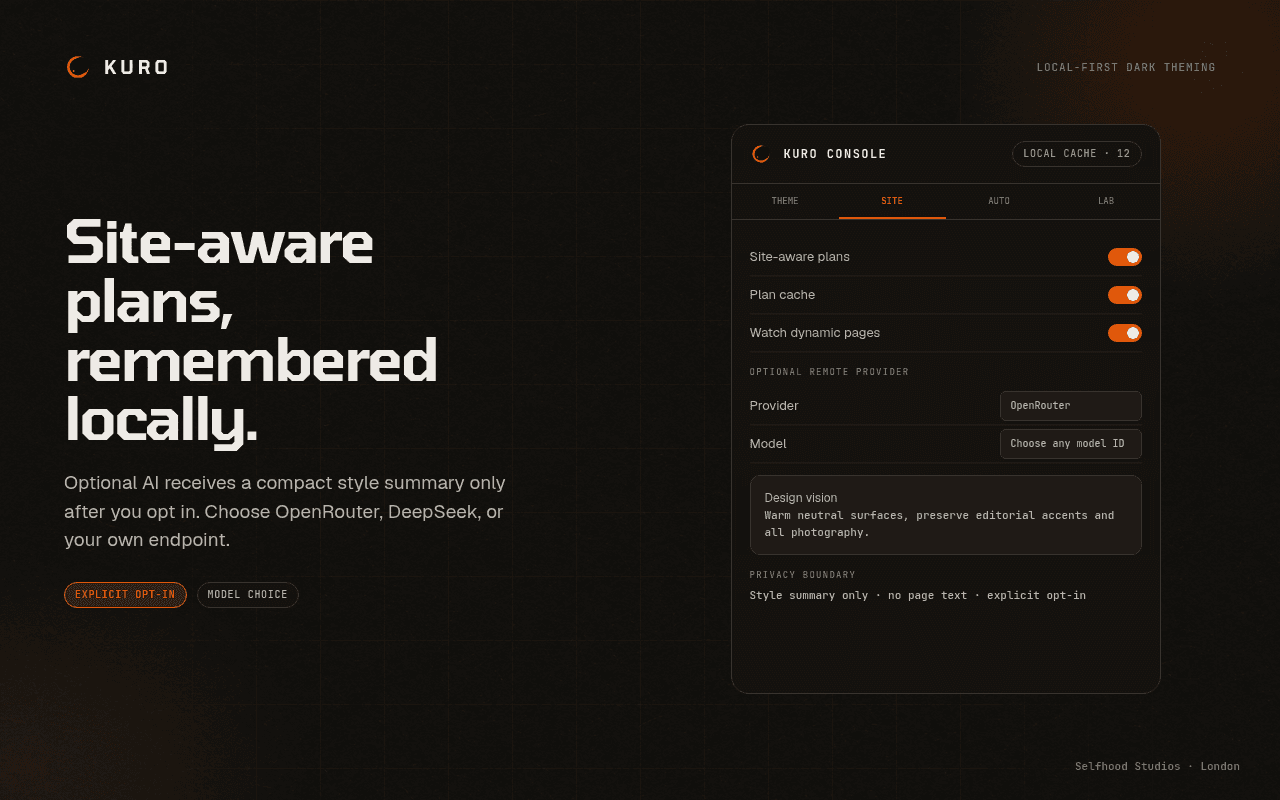
Task: Click the 'Model' field label
Action: [768, 444]
